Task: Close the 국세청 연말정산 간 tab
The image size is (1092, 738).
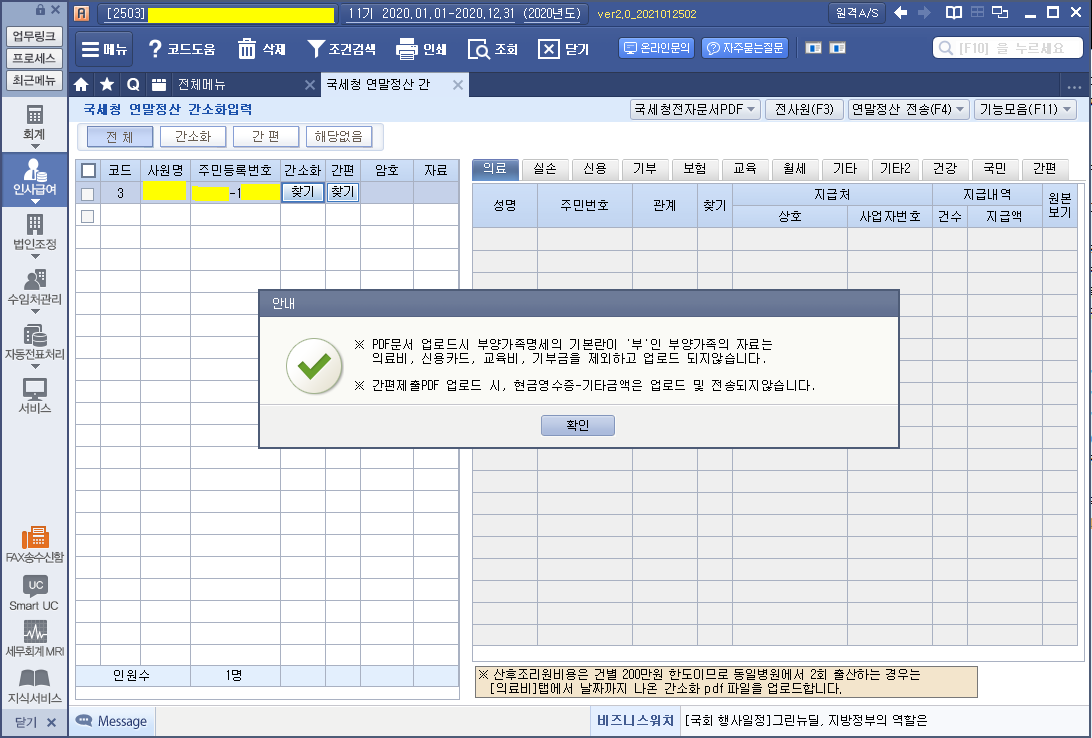Action: pyautogui.click(x=458, y=85)
